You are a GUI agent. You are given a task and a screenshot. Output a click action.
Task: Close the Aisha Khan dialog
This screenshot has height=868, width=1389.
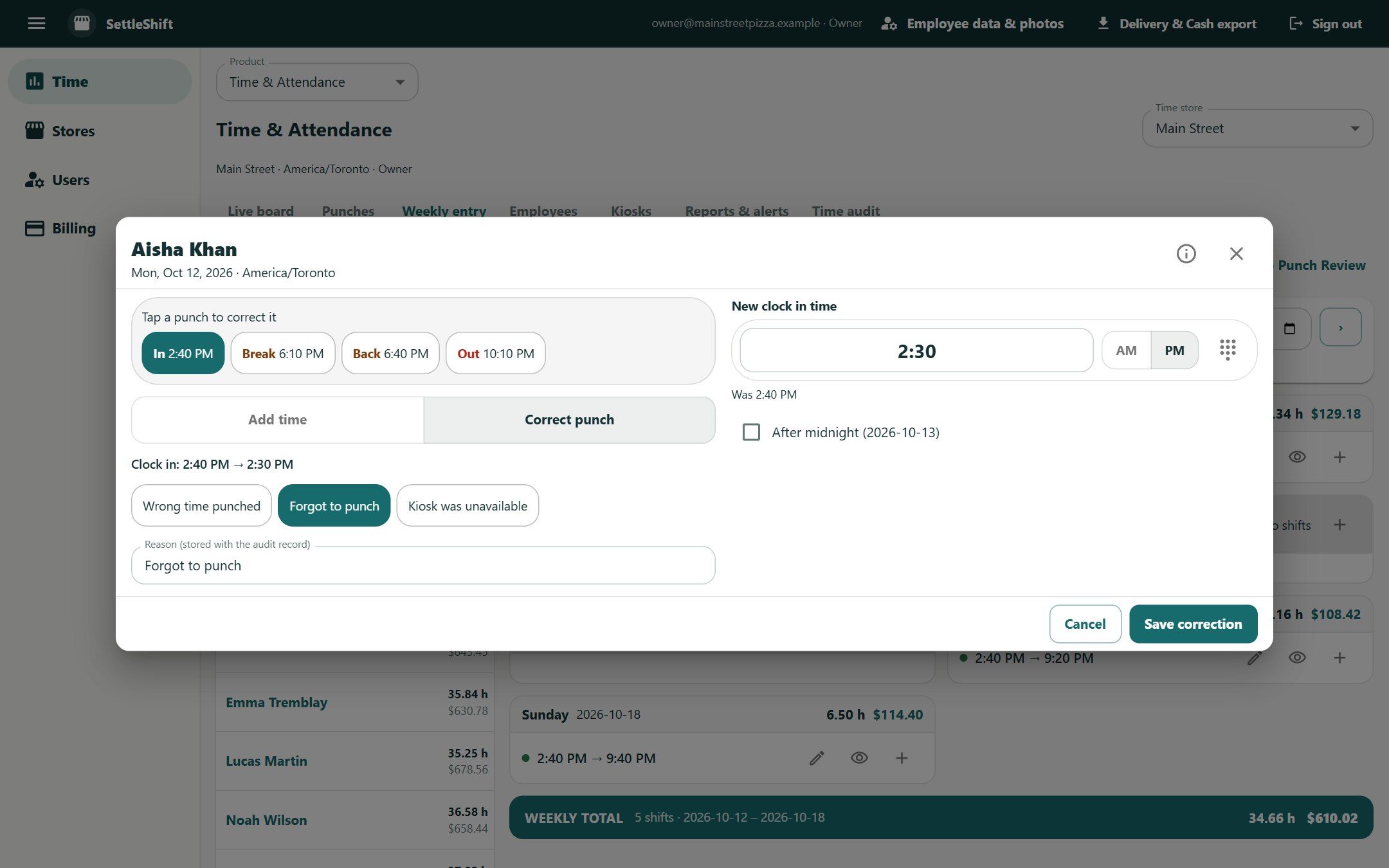tap(1236, 254)
